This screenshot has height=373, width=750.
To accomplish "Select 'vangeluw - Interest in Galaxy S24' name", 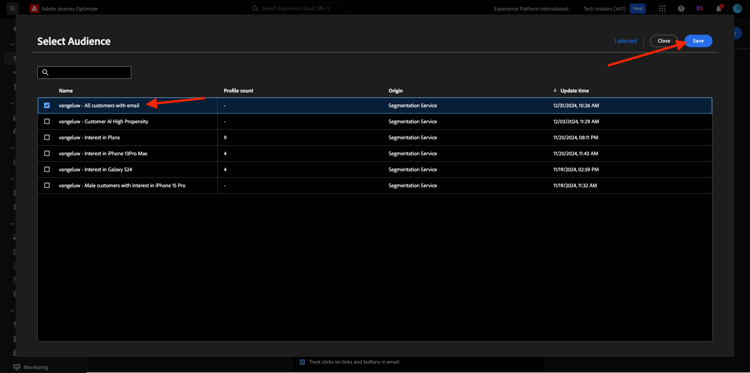I will 95,169.
